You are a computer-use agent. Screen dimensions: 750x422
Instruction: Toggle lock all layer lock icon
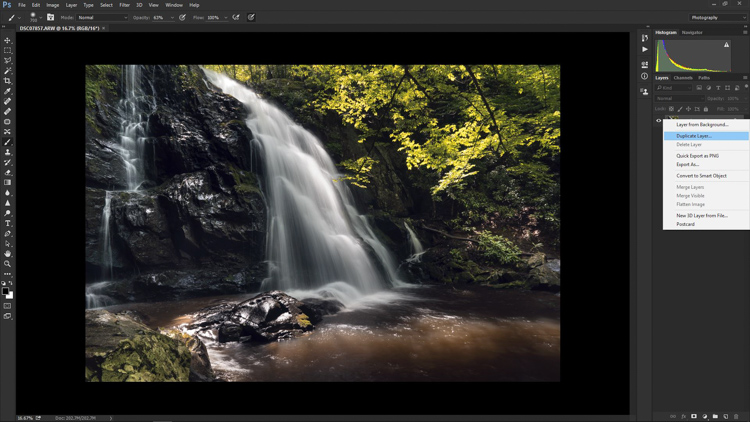click(706, 109)
